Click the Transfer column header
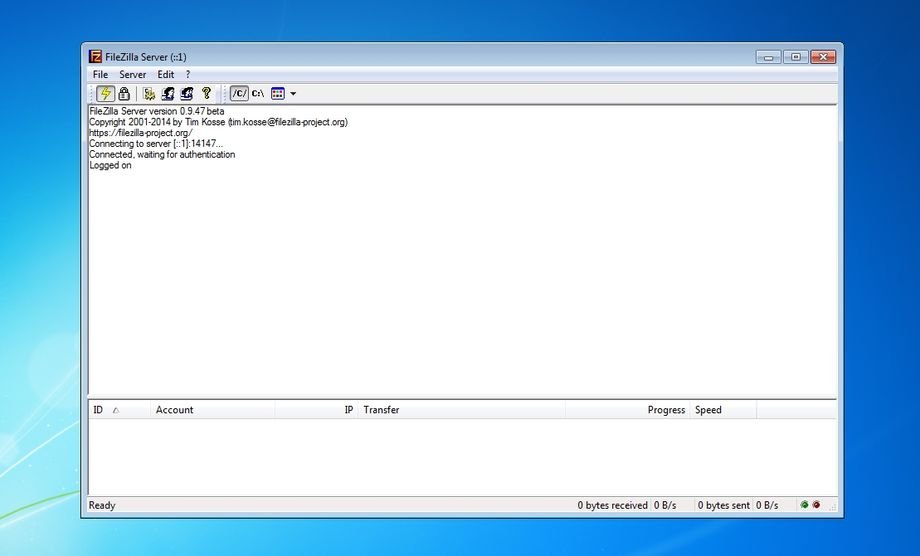The width and height of the screenshot is (920, 556). (x=462, y=410)
